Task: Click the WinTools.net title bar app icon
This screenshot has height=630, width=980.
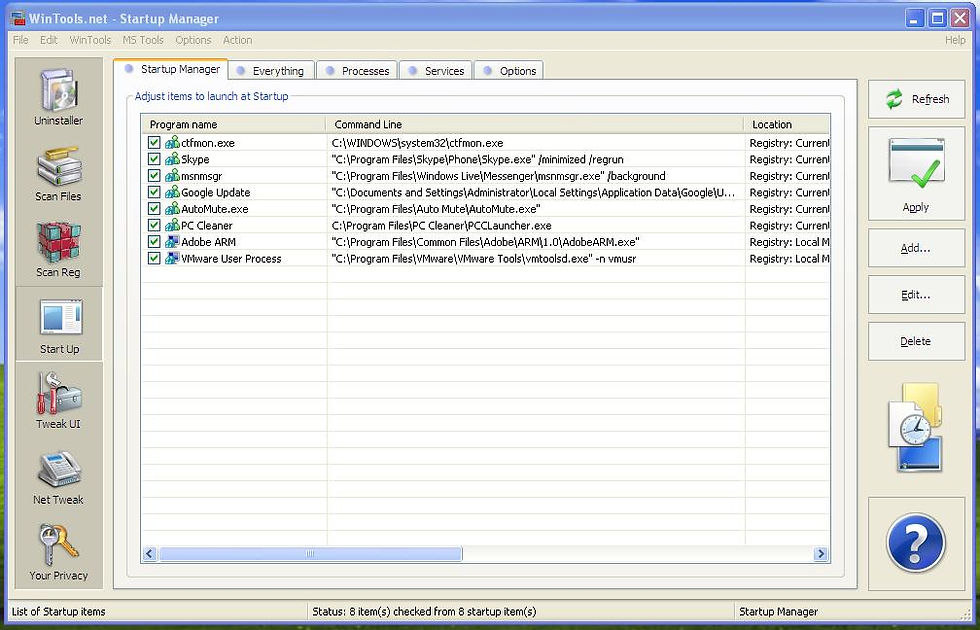Action: [x=18, y=18]
